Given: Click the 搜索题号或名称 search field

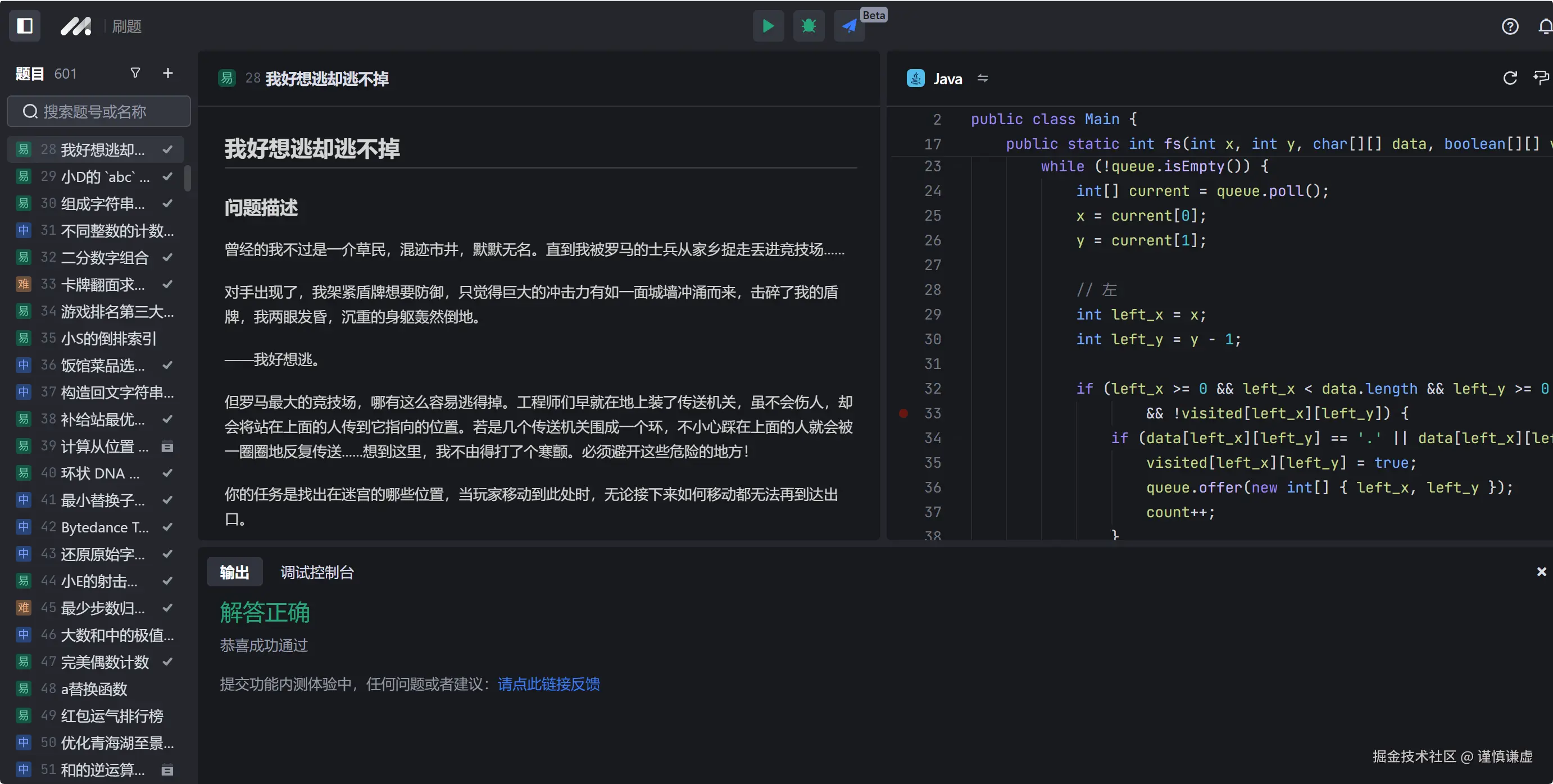Looking at the screenshot, I should point(98,111).
